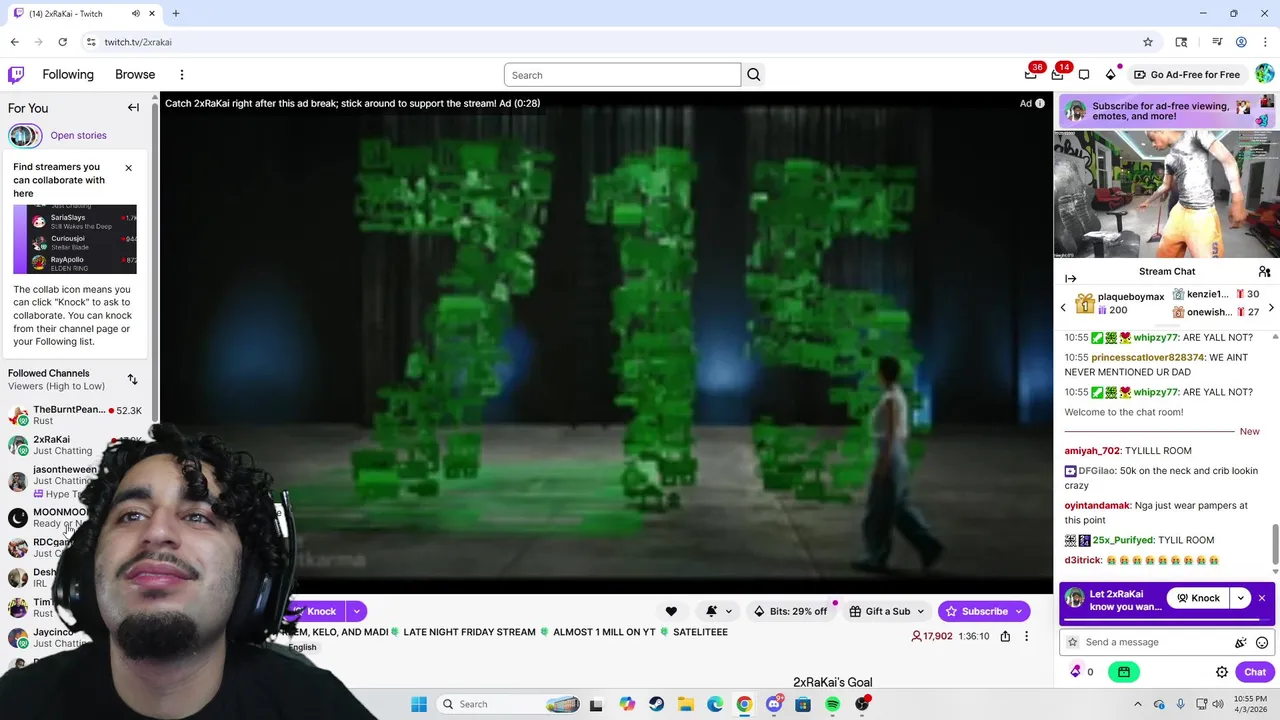Open the top navigation more menu
1280x720 pixels.
point(182,75)
